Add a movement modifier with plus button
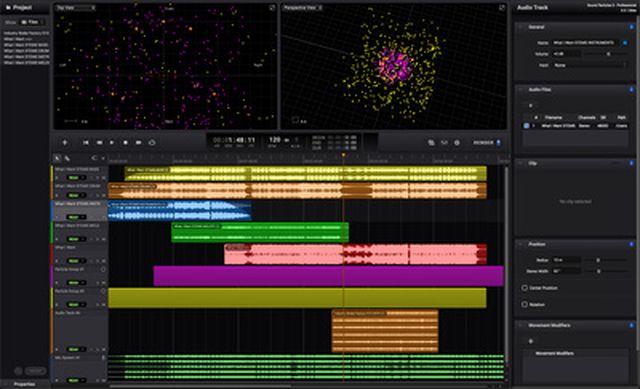This screenshot has height=389, width=640. point(531,341)
